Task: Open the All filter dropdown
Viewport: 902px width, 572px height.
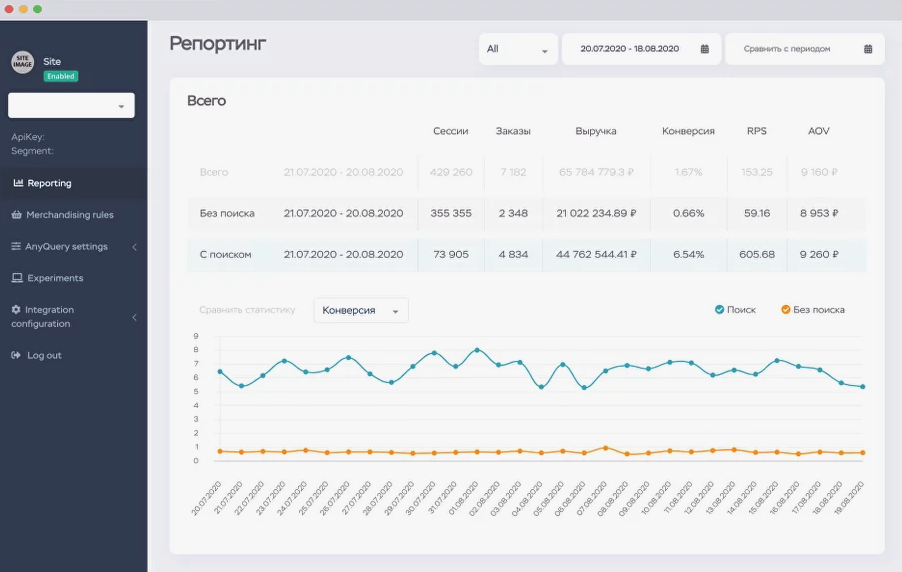Action: click(518, 49)
